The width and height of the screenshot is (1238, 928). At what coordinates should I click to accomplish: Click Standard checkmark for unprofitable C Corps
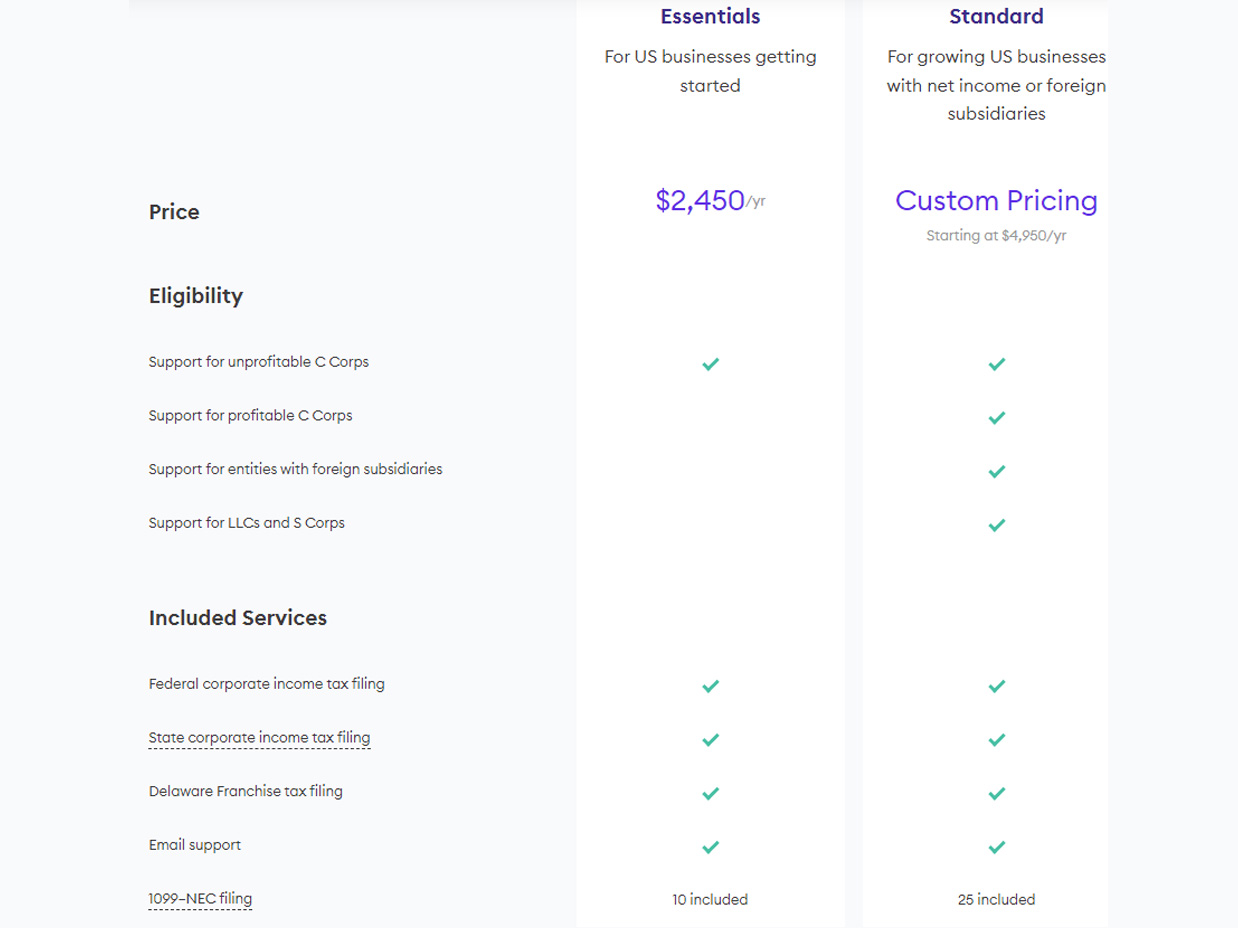[996, 364]
